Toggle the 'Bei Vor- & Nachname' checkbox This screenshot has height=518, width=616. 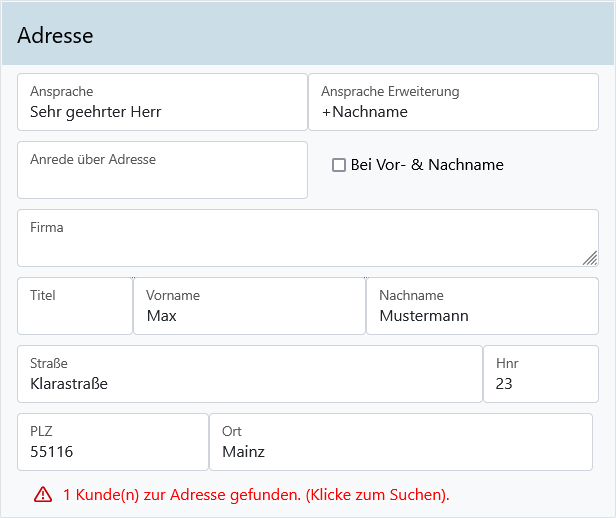[339, 165]
